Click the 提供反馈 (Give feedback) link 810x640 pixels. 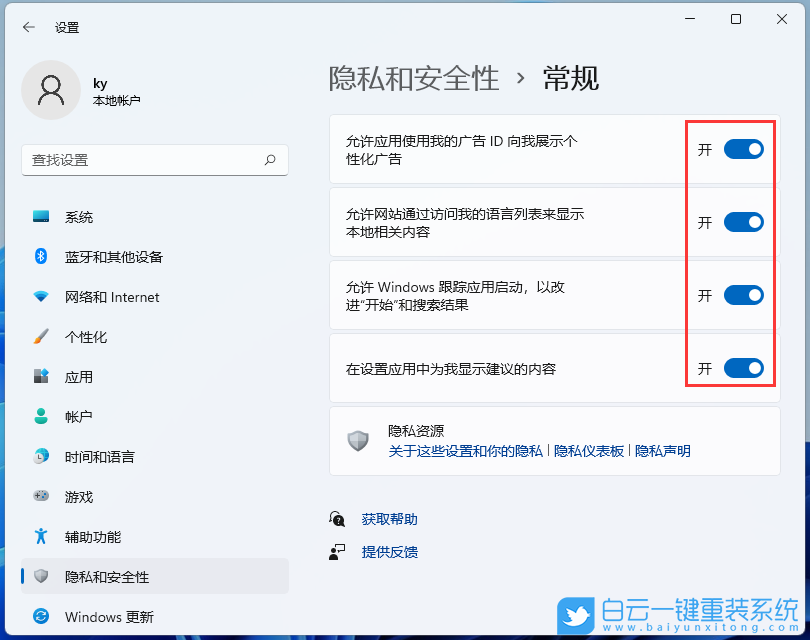pyautogui.click(x=389, y=551)
